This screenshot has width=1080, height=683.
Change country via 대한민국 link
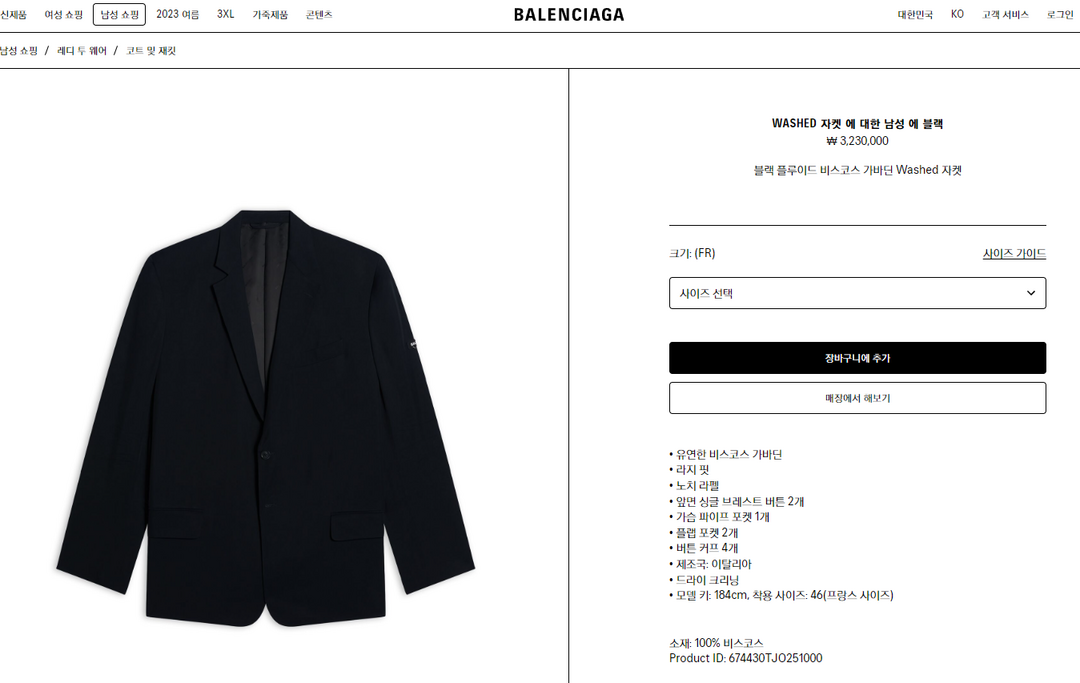(915, 14)
